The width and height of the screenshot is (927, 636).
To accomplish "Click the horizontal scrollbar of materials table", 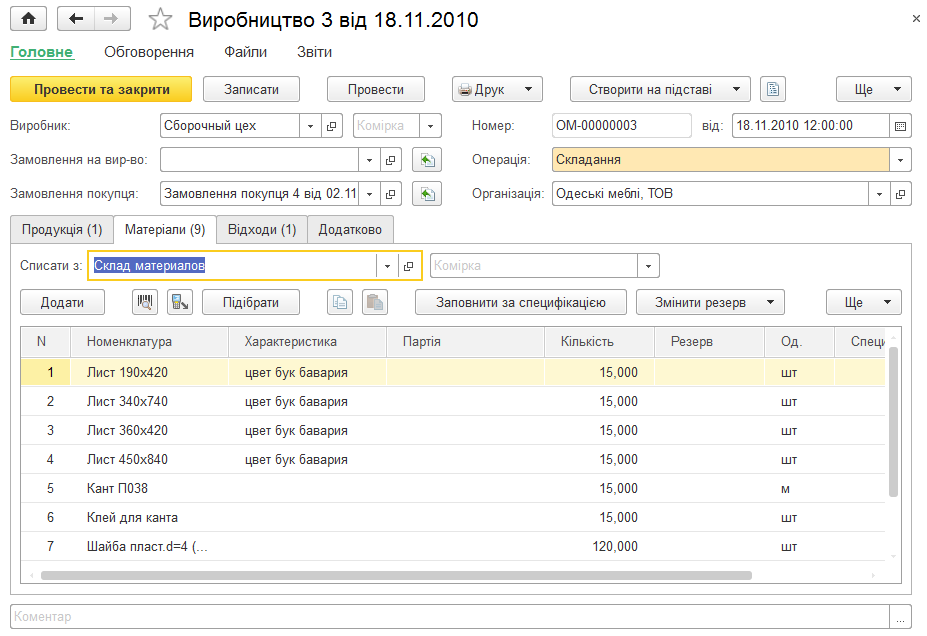I will [396, 575].
